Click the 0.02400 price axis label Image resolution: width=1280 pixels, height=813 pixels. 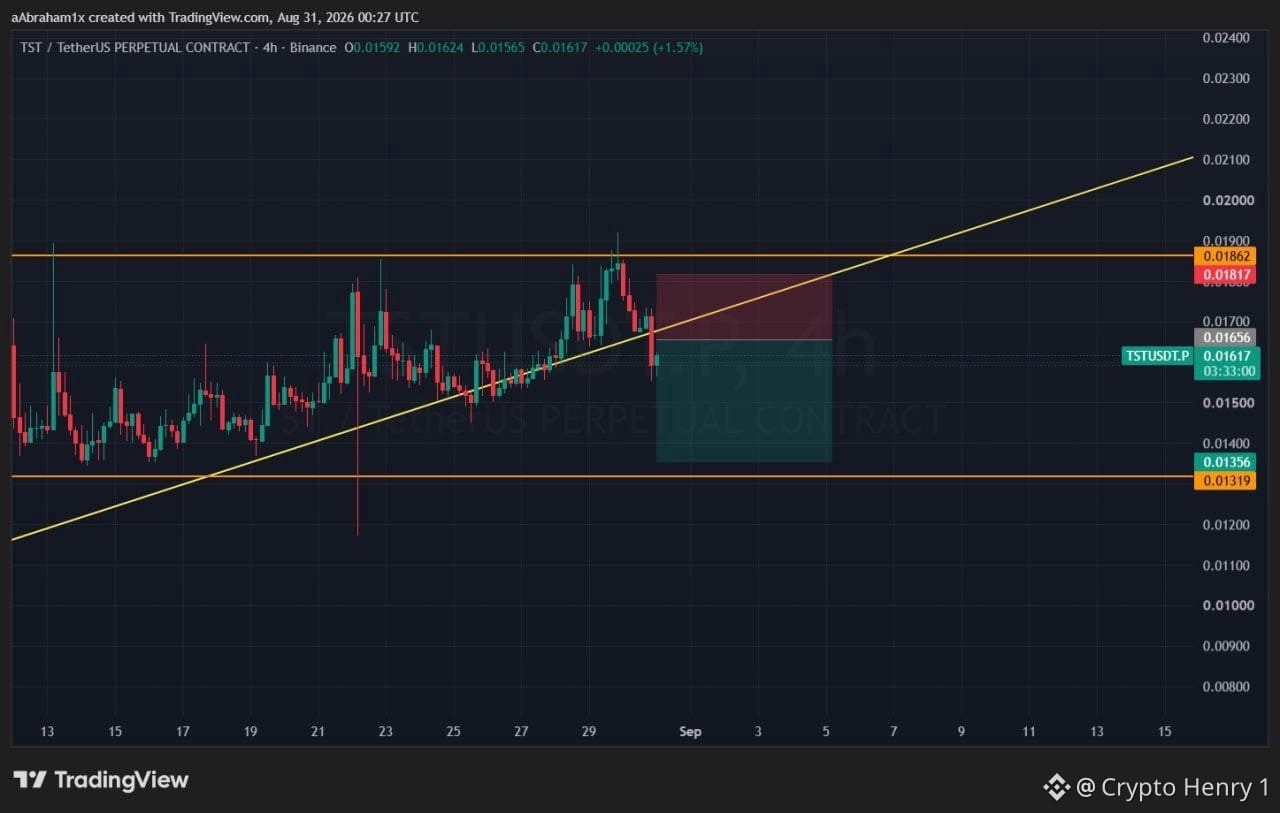pos(1225,38)
